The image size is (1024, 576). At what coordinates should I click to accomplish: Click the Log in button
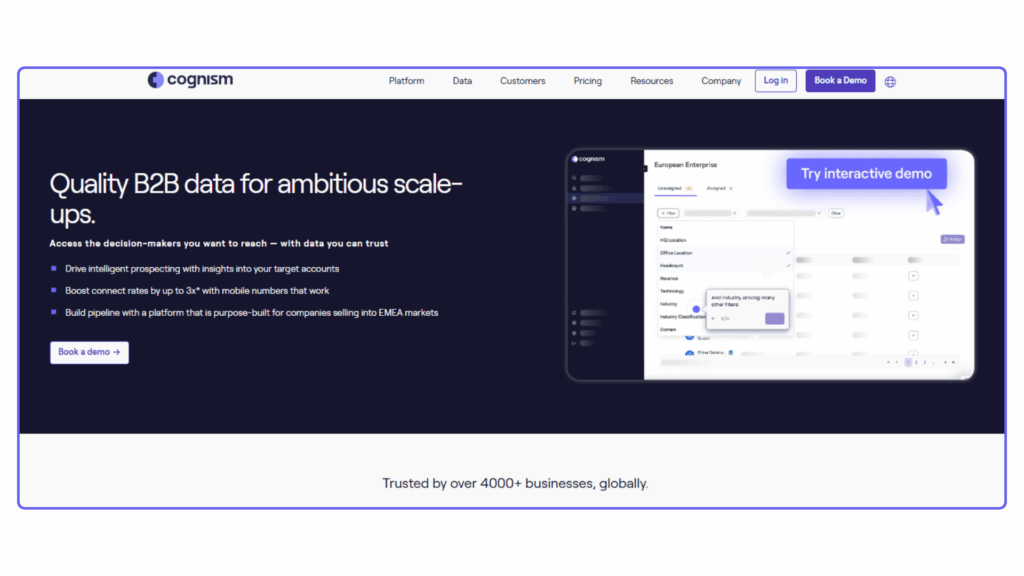[775, 81]
